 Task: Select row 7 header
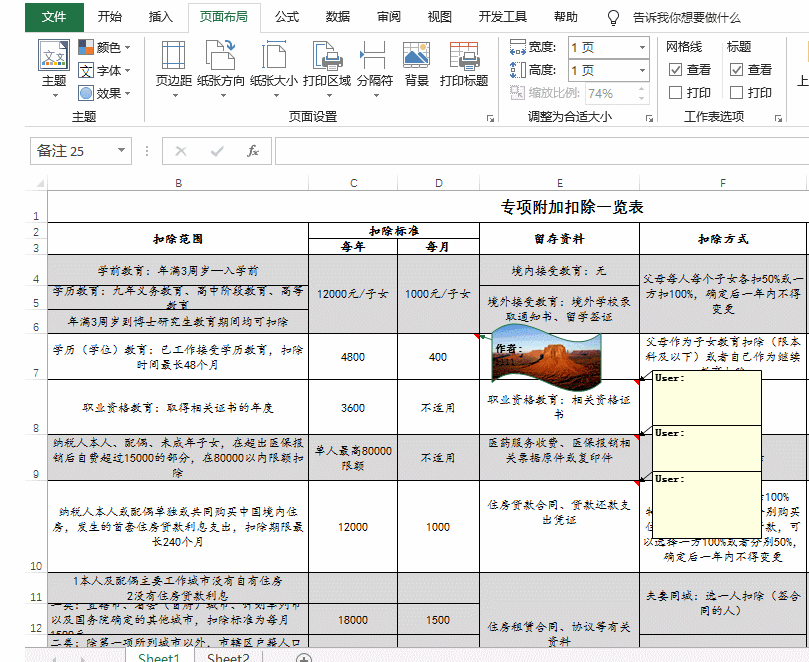point(36,357)
